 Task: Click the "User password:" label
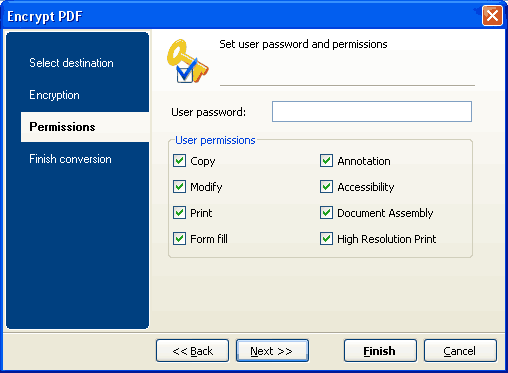coord(208,112)
